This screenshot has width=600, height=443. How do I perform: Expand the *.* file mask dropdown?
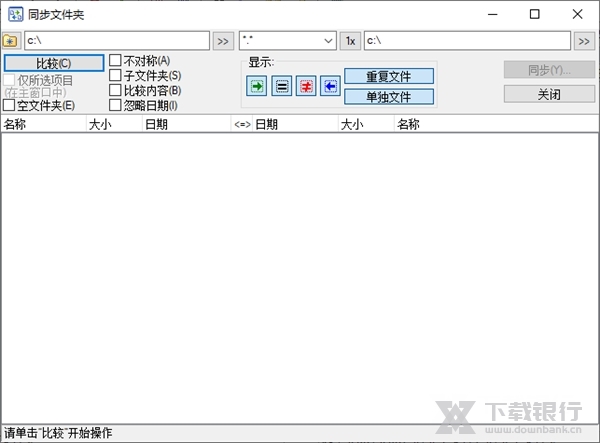(328, 41)
